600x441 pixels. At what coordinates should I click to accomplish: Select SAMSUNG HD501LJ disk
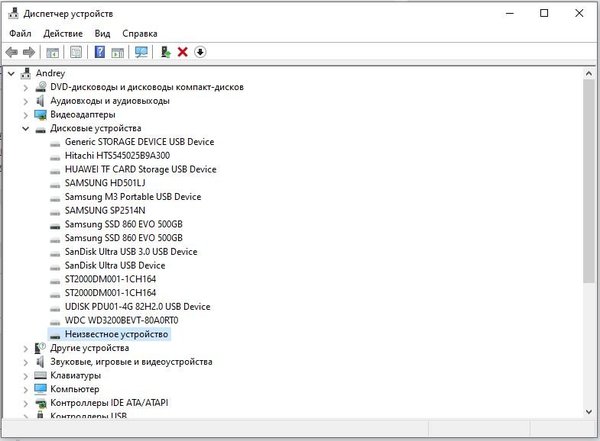pos(105,183)
